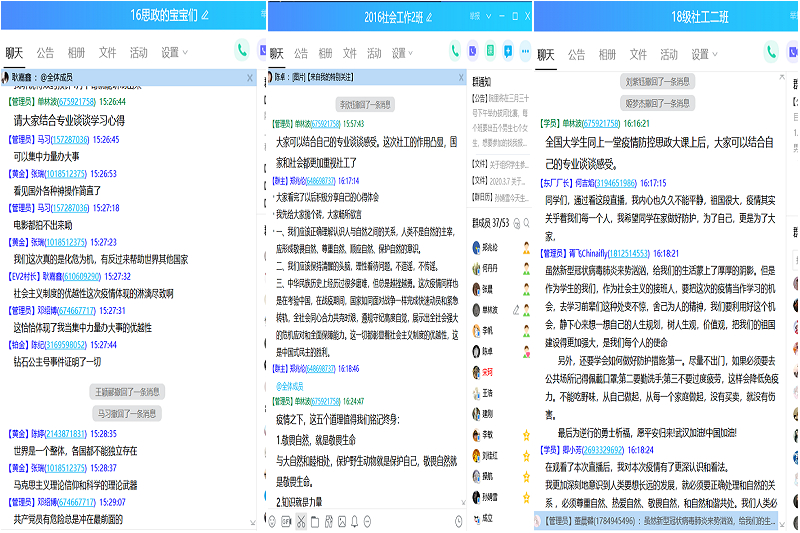Screen dimensions: 800x533
Task: Click QQ number 674667717 at 15:29:07
Action: [x=77, y=502]
